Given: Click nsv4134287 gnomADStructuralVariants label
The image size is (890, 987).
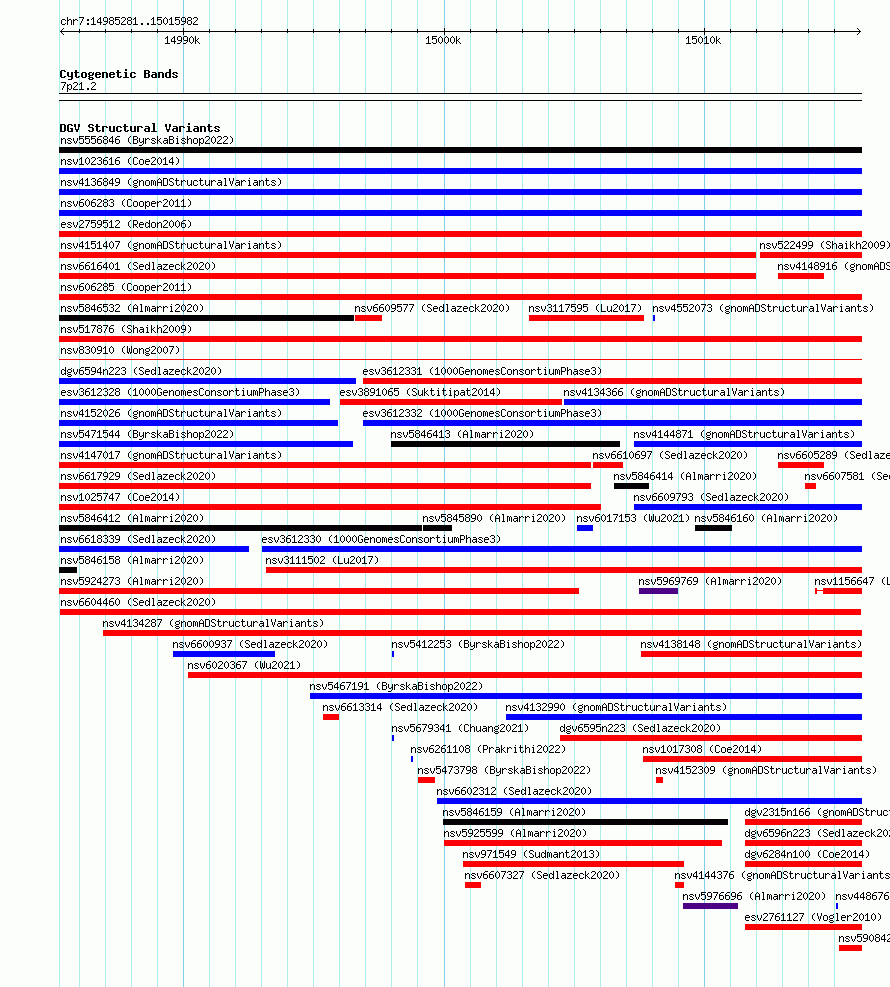Looking at the screenshot, I should click(x=213, y=623).
